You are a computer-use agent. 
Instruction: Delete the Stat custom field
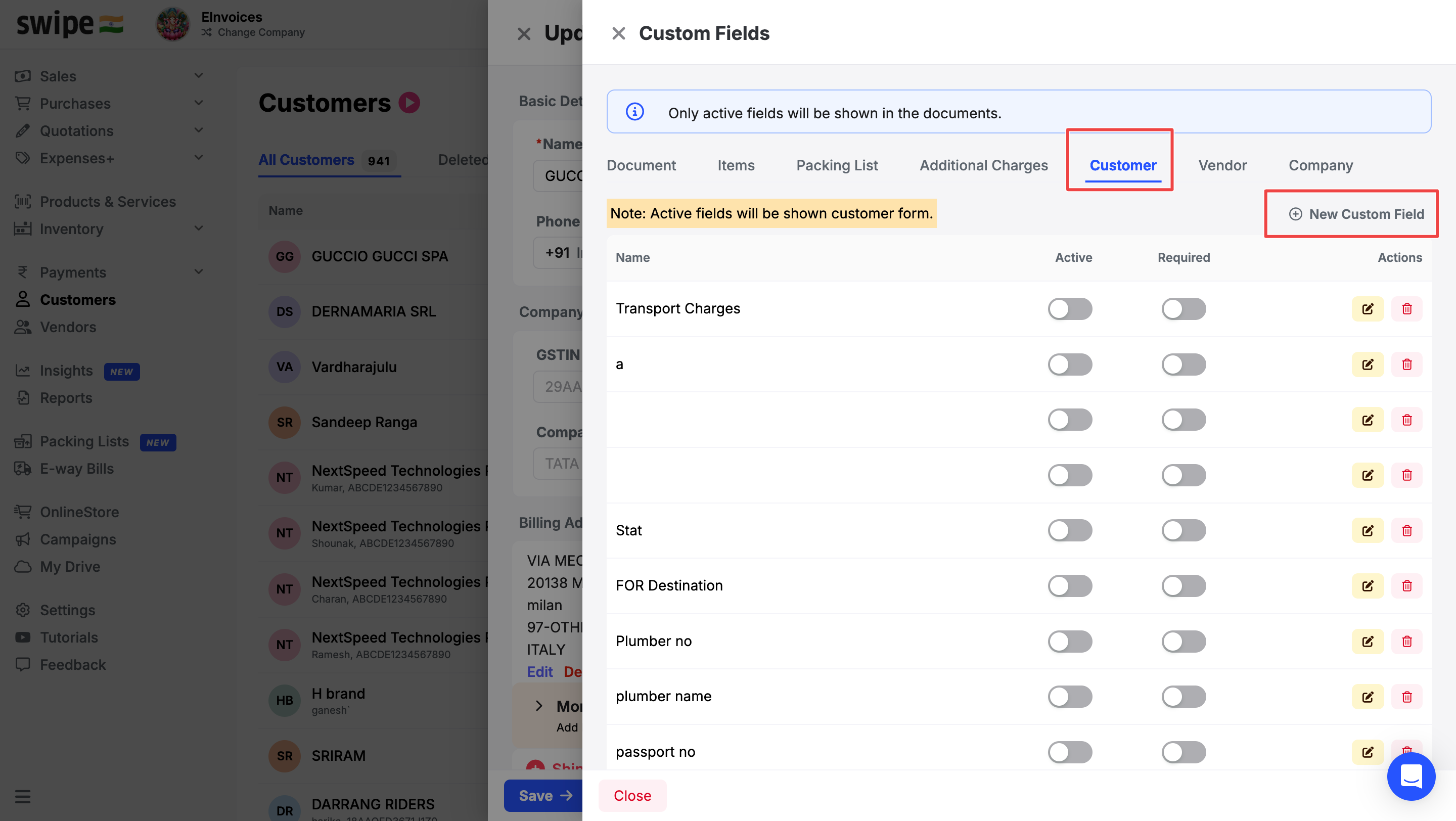click(x=1406, y=531)
